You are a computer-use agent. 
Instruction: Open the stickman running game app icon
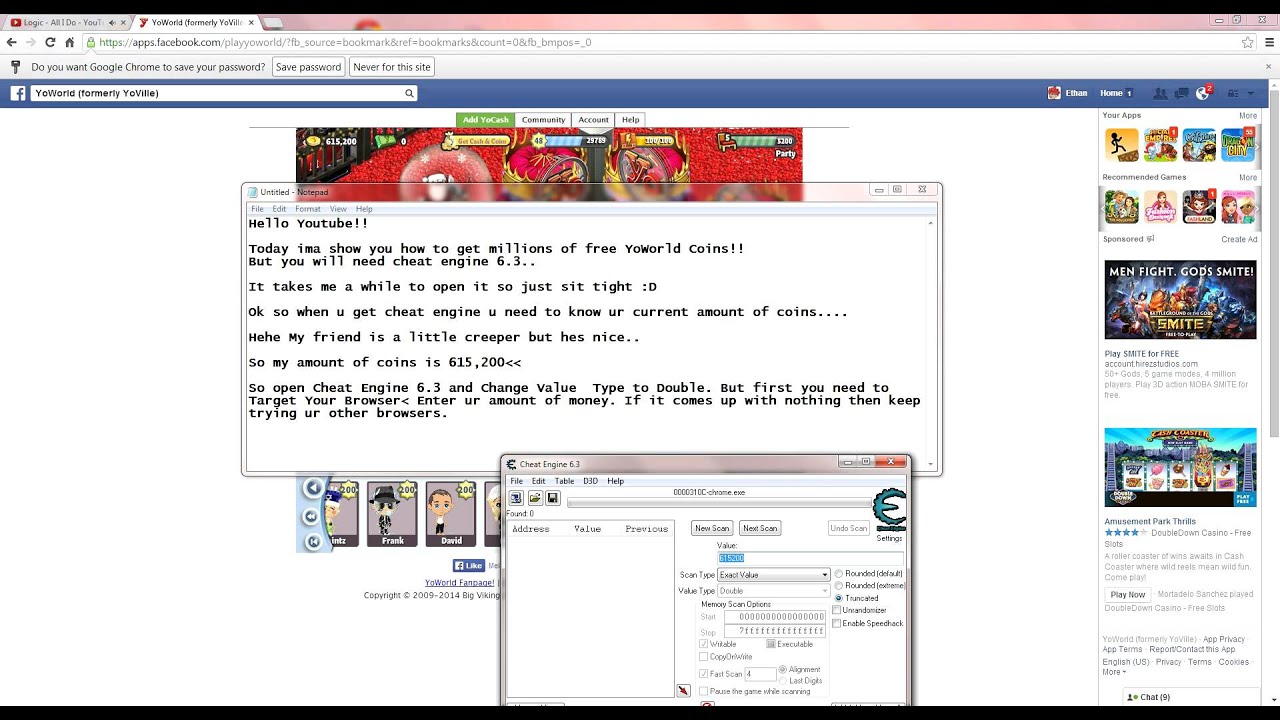click(1121, 145)
